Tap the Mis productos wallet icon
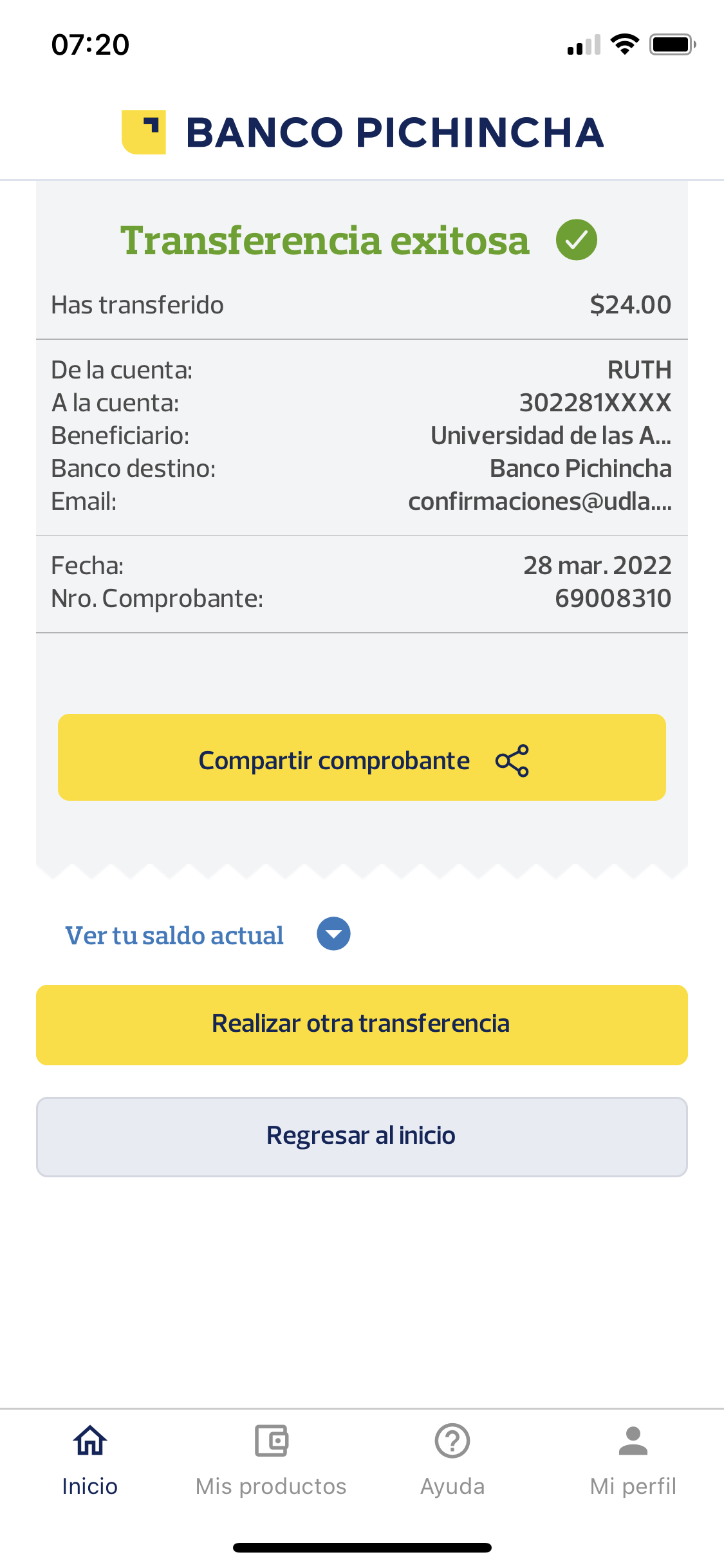Image resolution: width=724 pixels, height=1568 pixels. point(271,1441)
